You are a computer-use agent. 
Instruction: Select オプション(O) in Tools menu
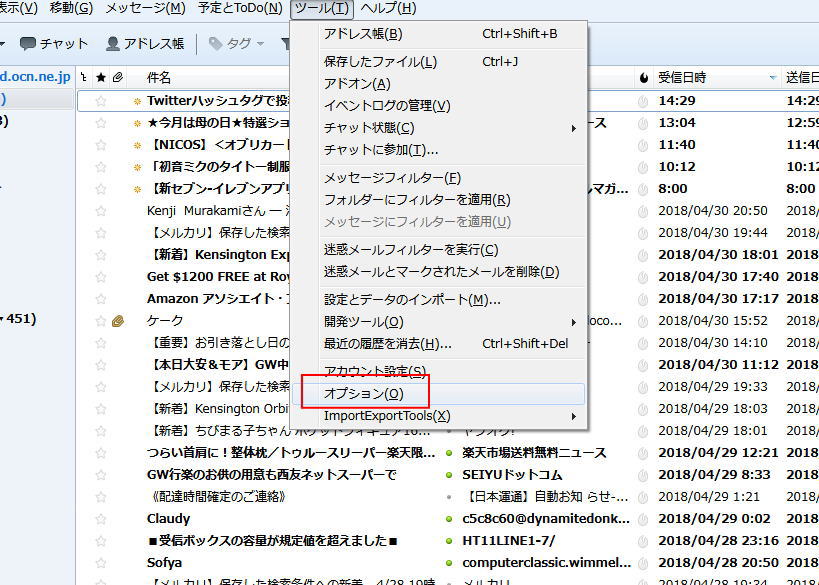(x=439, y=394)
